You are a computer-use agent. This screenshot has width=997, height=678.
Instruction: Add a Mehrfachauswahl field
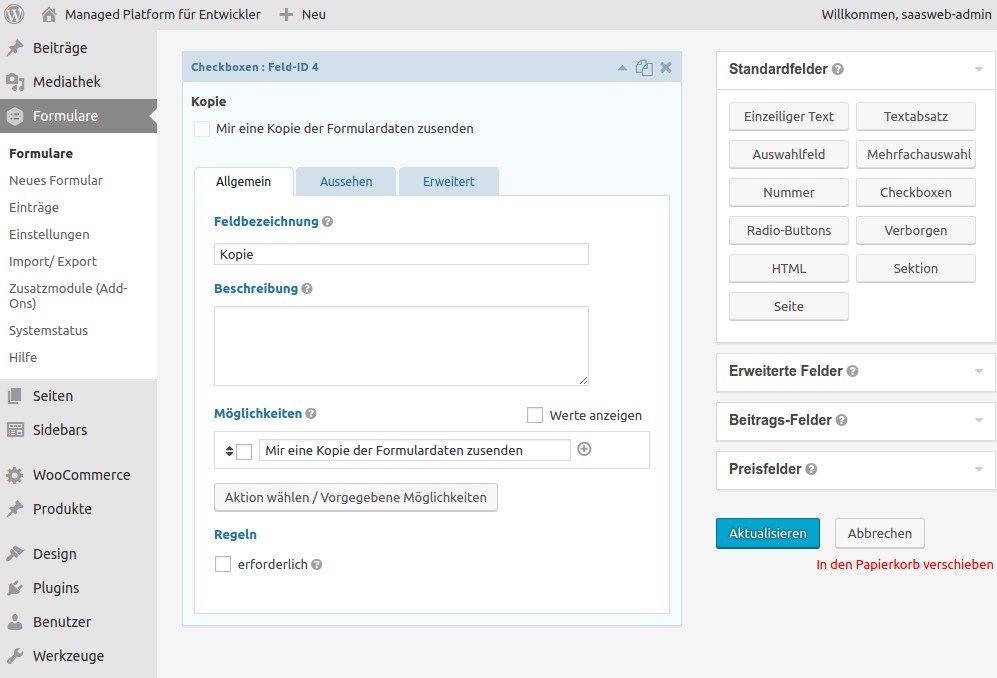coord(916,155)
